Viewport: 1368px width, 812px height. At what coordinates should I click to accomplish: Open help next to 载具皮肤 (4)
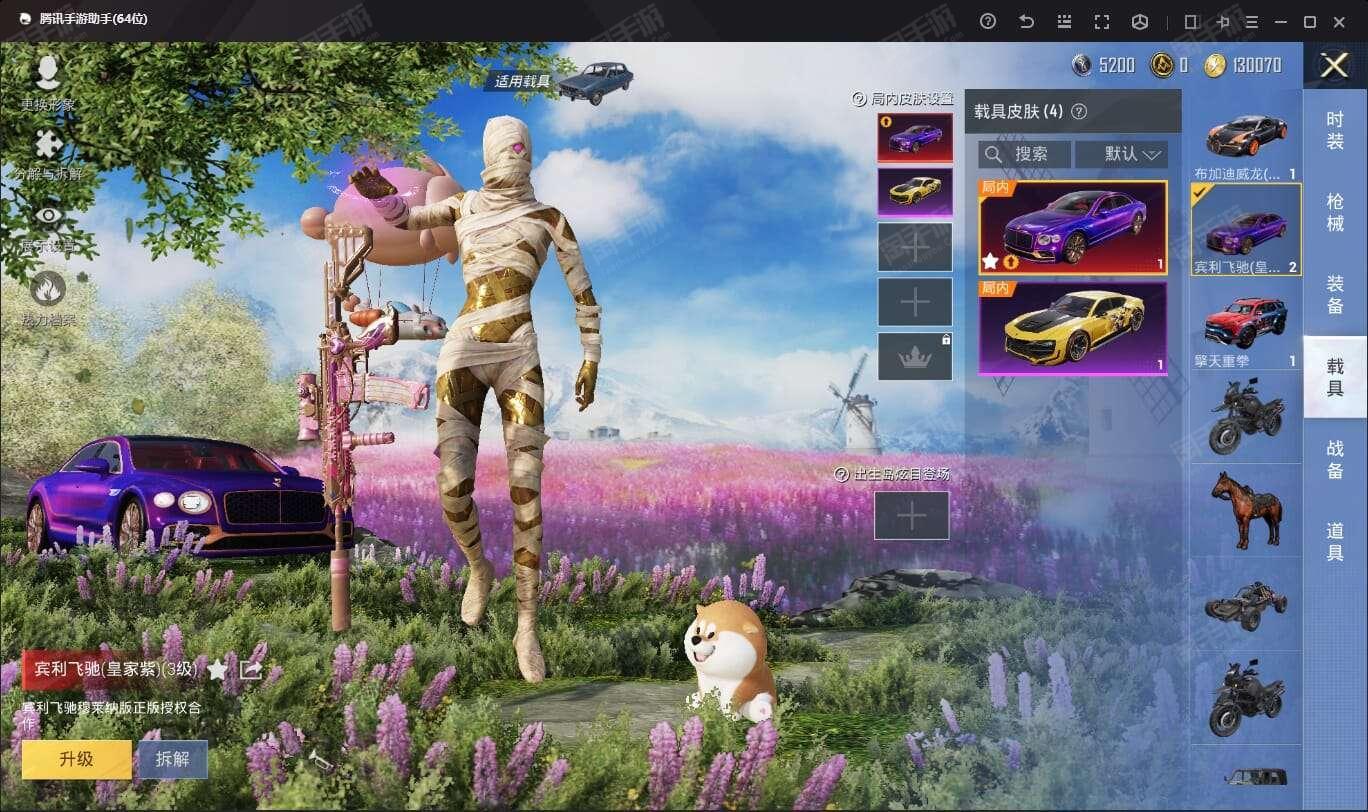click(1079, 111)
